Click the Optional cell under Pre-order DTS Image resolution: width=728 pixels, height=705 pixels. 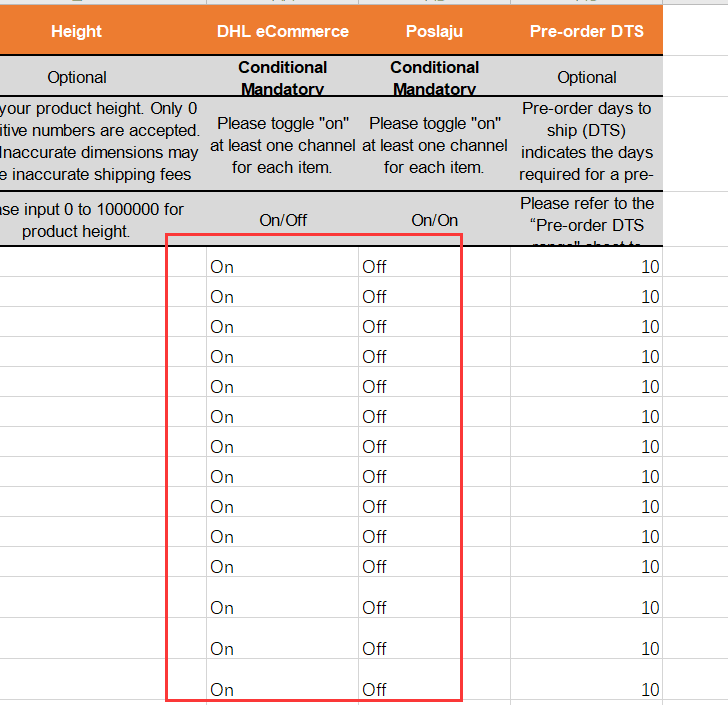[x=586, y=77]
